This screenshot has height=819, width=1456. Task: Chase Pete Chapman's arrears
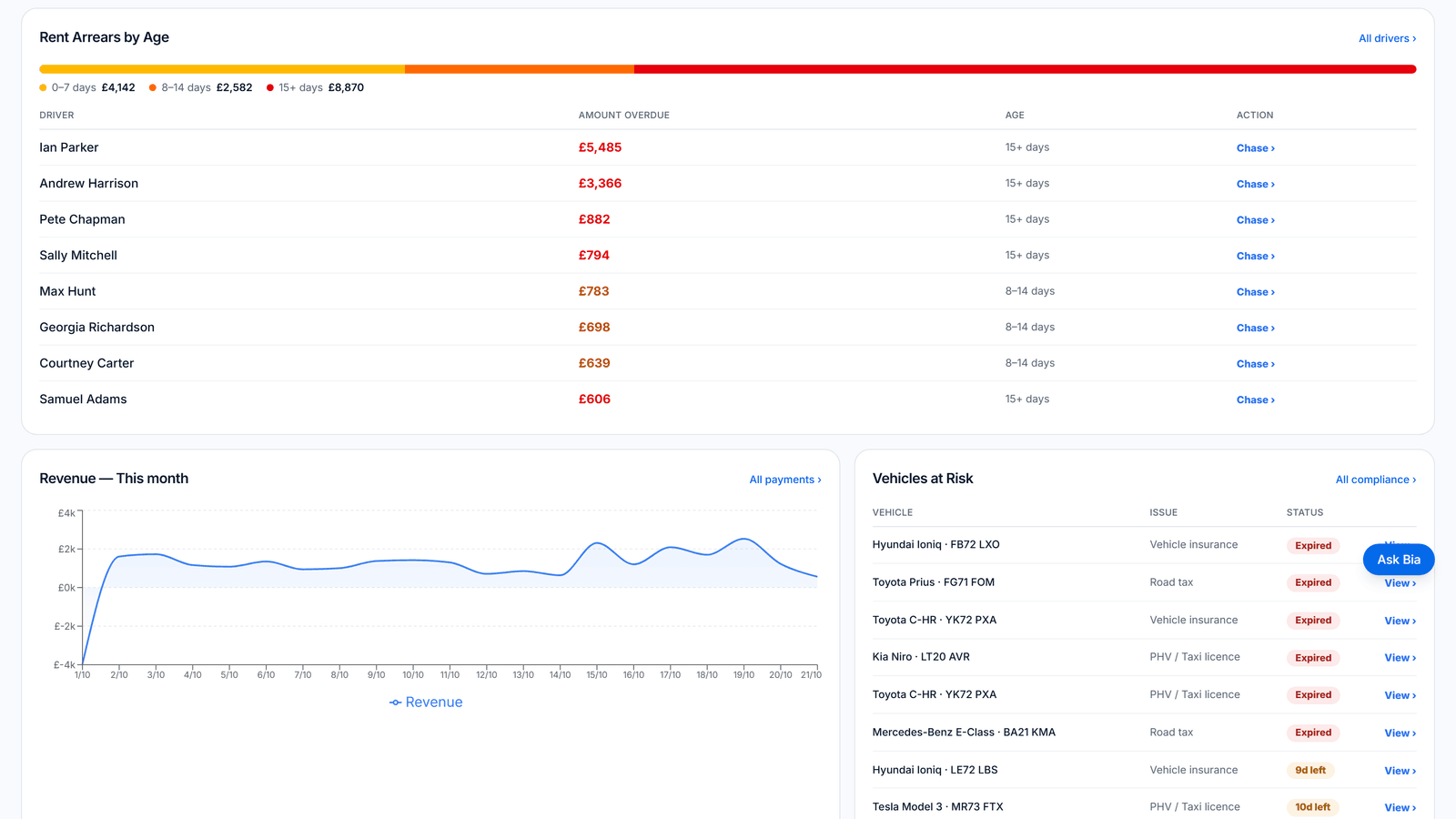[1255, 220]
